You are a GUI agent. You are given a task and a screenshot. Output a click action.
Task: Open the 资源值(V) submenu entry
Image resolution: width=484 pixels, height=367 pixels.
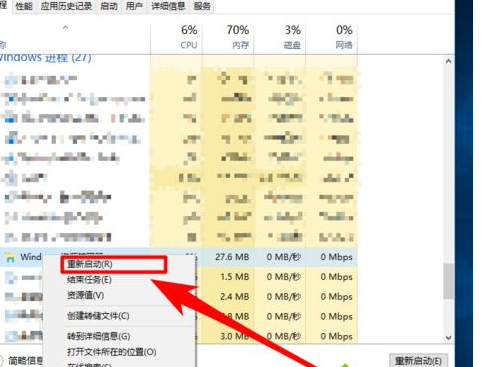[86, 295]
